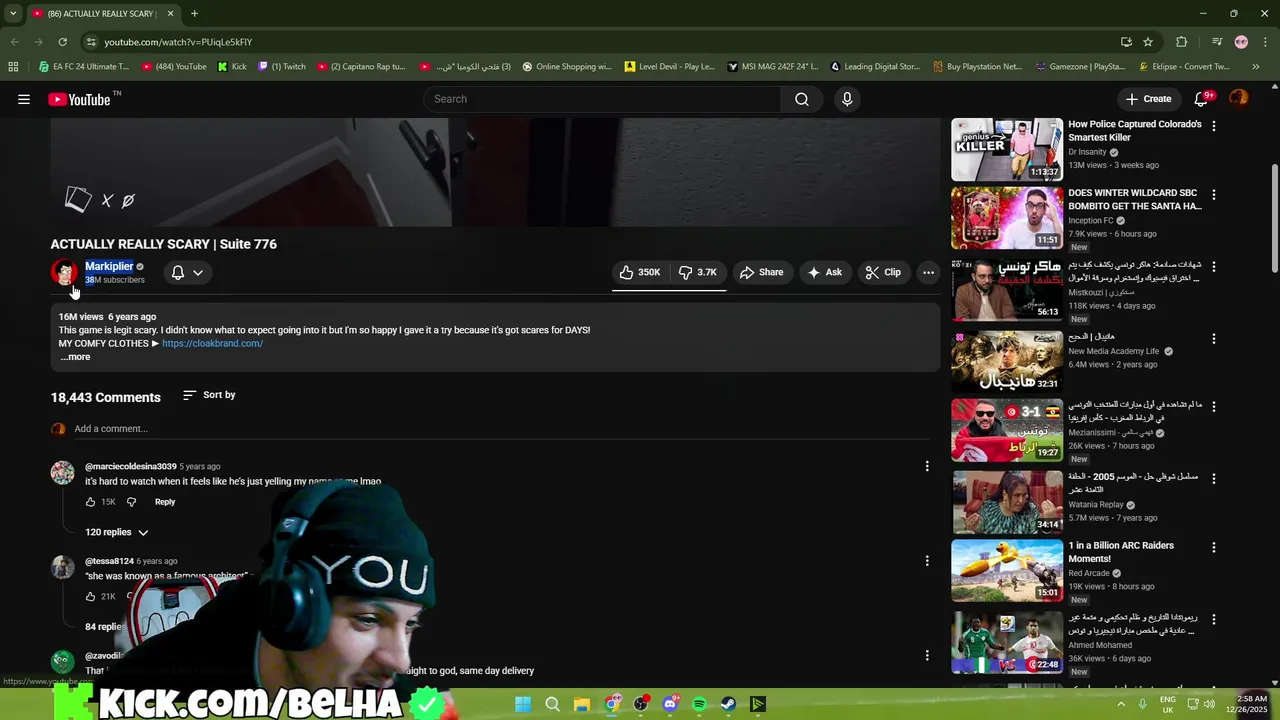Open the account avatar menu
This screenshot has height=720, width=1280.
(x=1239, y=98)
